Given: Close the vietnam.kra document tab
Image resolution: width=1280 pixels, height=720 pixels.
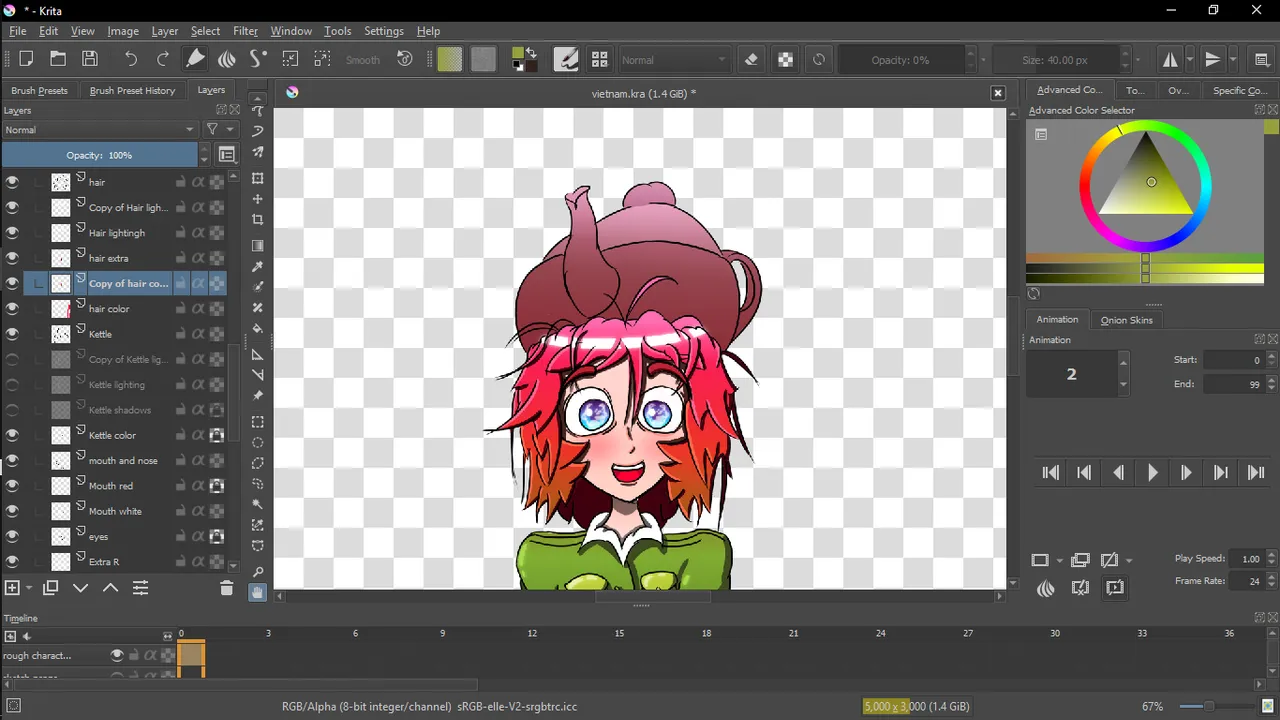Looking at the screenshot, I should coord(997,93).
